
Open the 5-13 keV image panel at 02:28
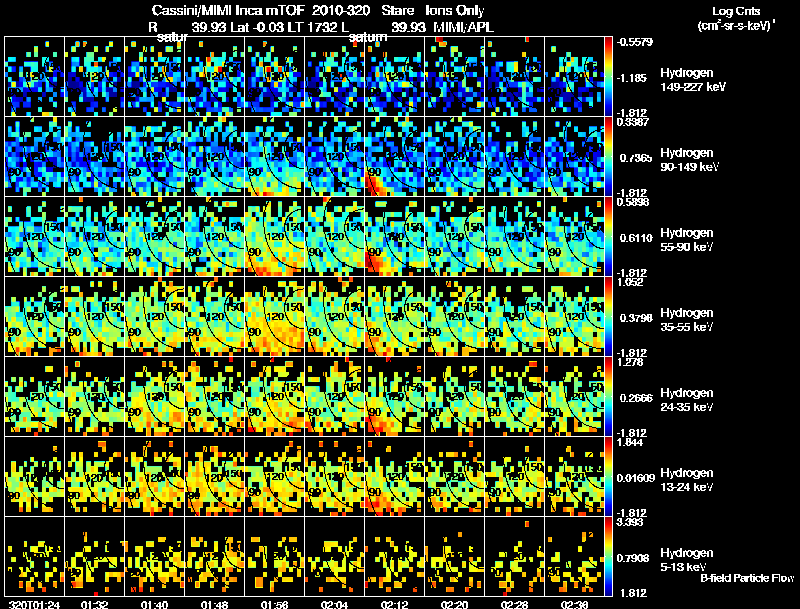coord(515,556)
